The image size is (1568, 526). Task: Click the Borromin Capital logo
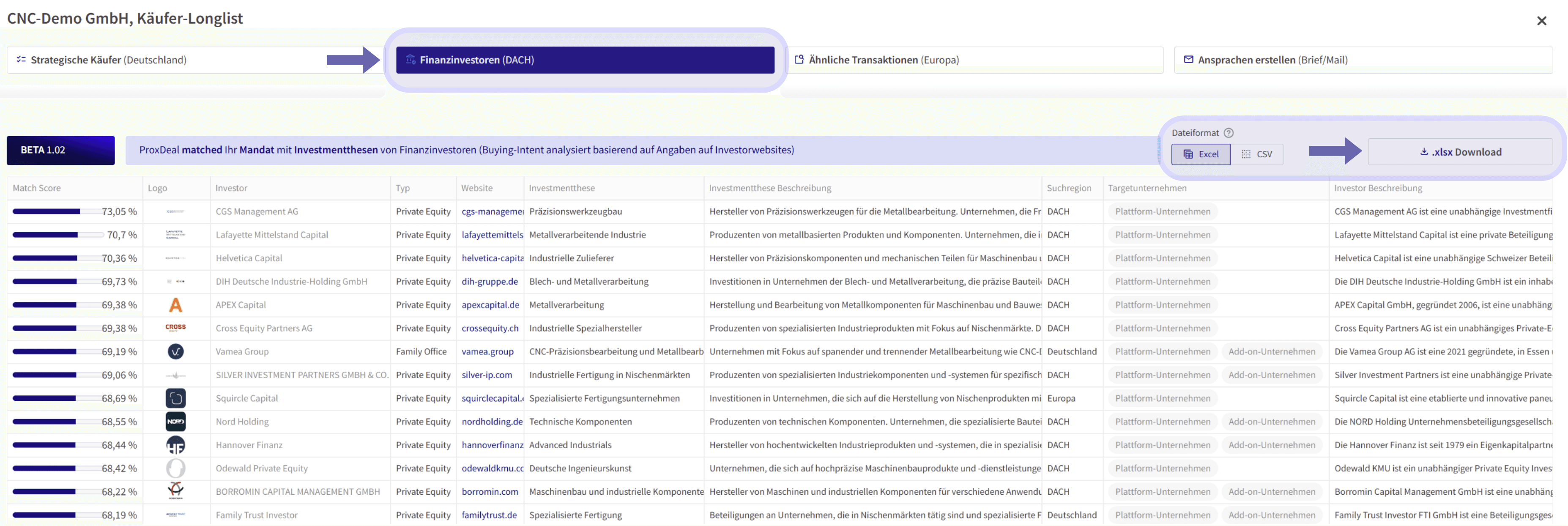tap(175, 490)
